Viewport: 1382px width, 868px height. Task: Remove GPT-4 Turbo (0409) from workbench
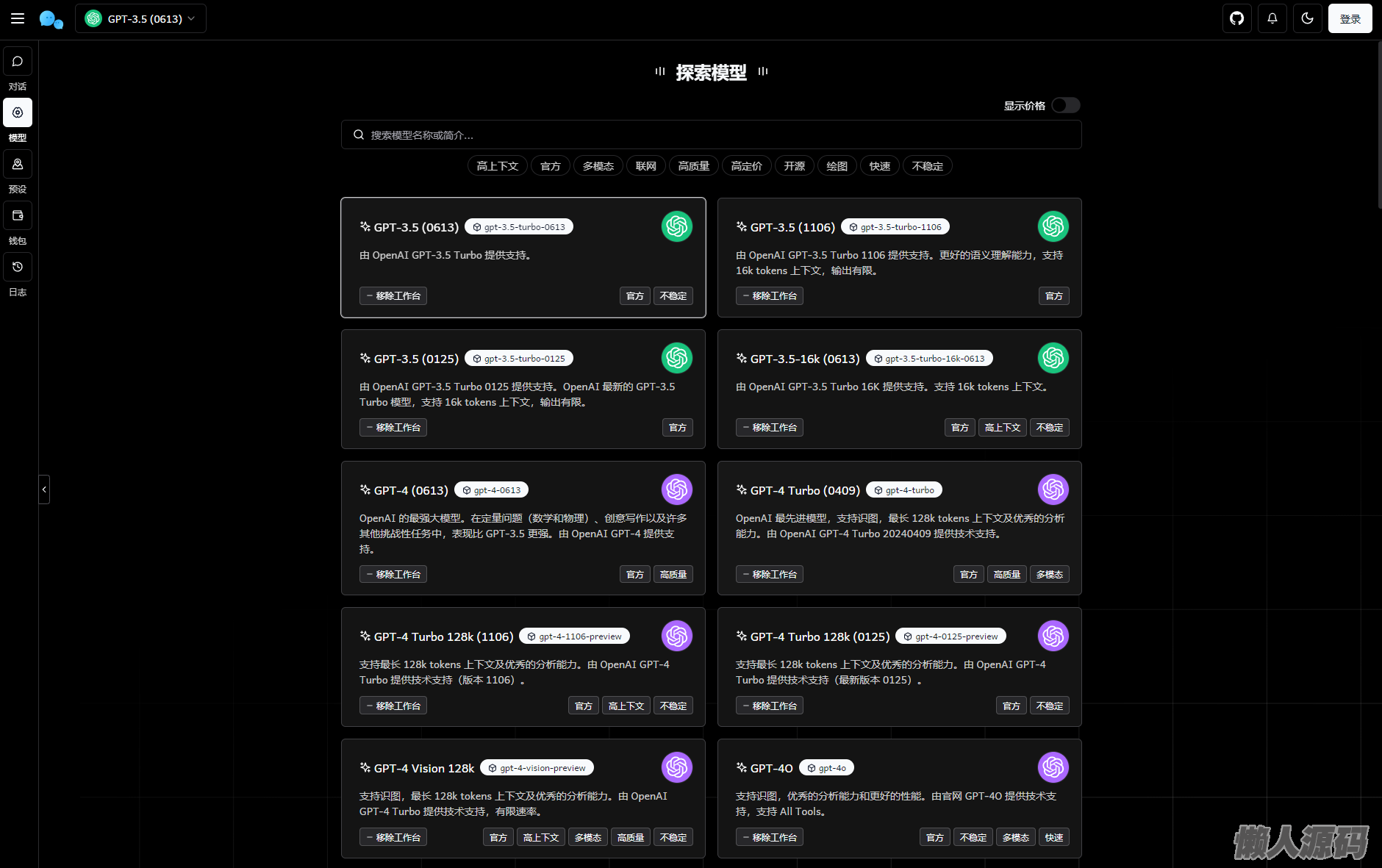770,574
